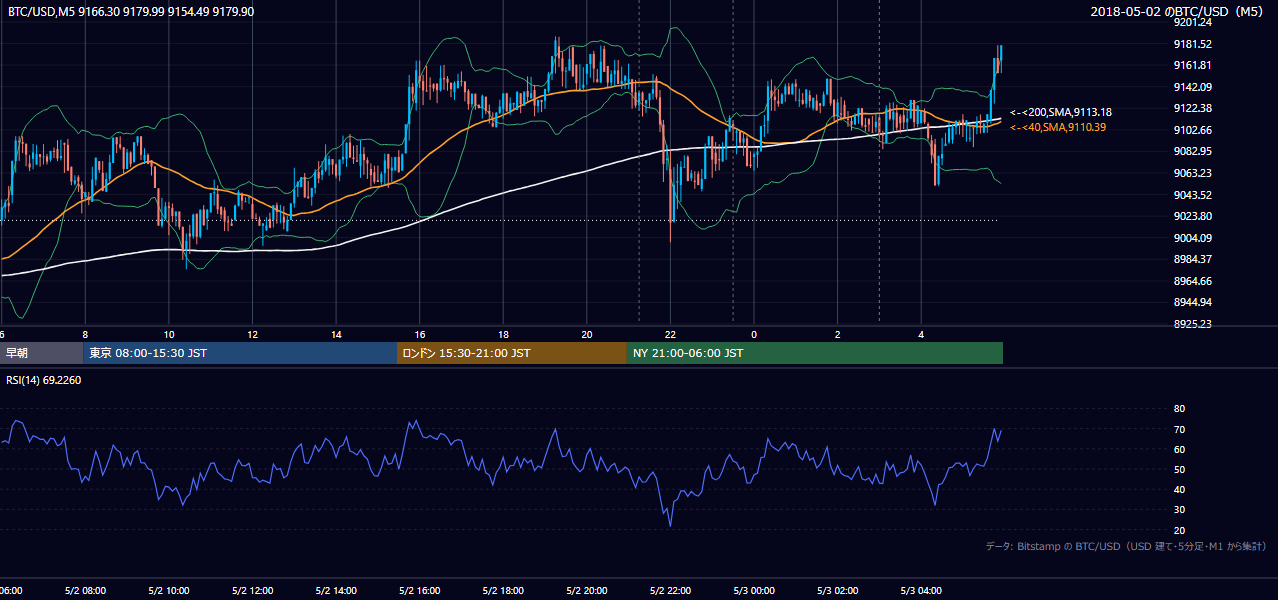Click price axis label 8984.37
Viewport: 1278px width, 600px height.
pos(1192,259)
